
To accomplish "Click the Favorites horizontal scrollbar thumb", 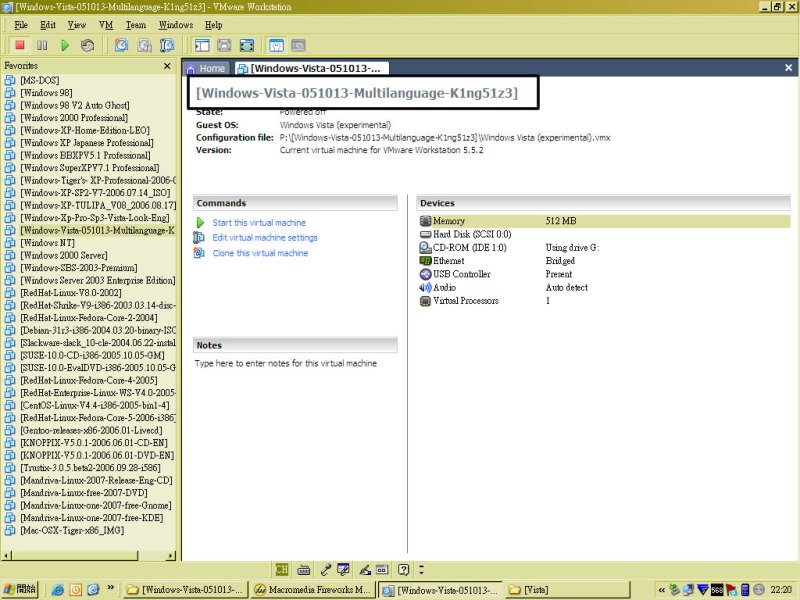I will pos(74,555).
